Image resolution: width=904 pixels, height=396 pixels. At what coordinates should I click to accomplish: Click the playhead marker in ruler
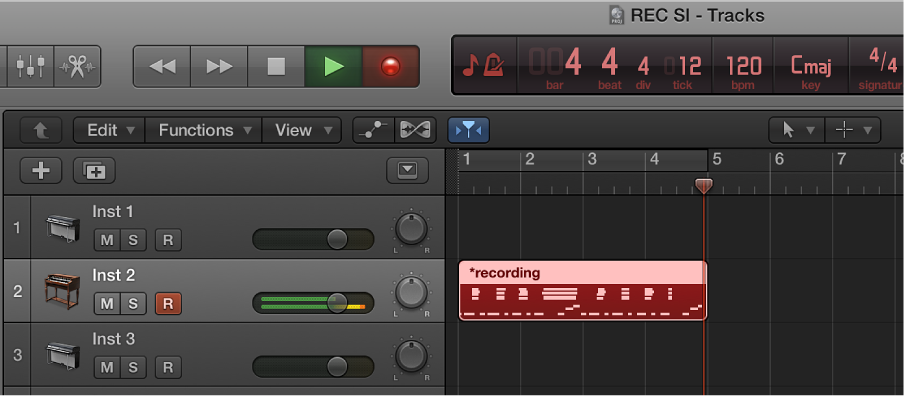pos(704,186)
